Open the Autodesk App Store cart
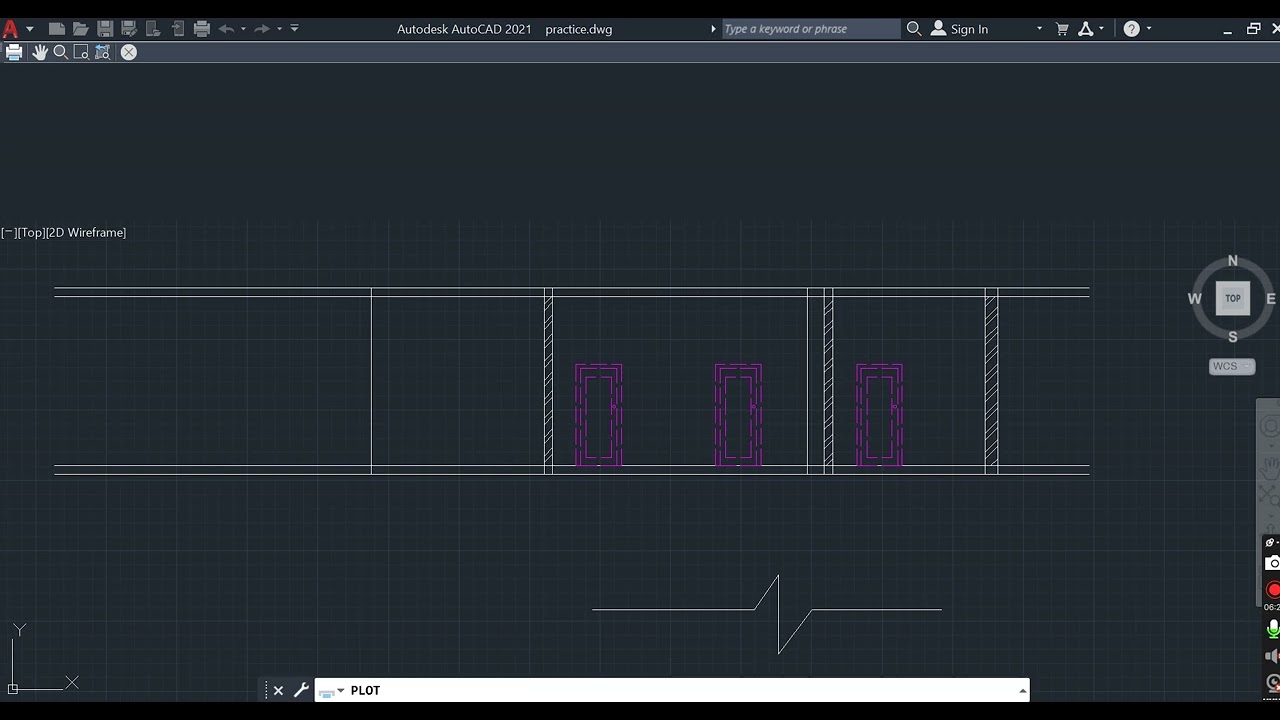Viewport: 1280px width, 720px height. [1062, 29]
